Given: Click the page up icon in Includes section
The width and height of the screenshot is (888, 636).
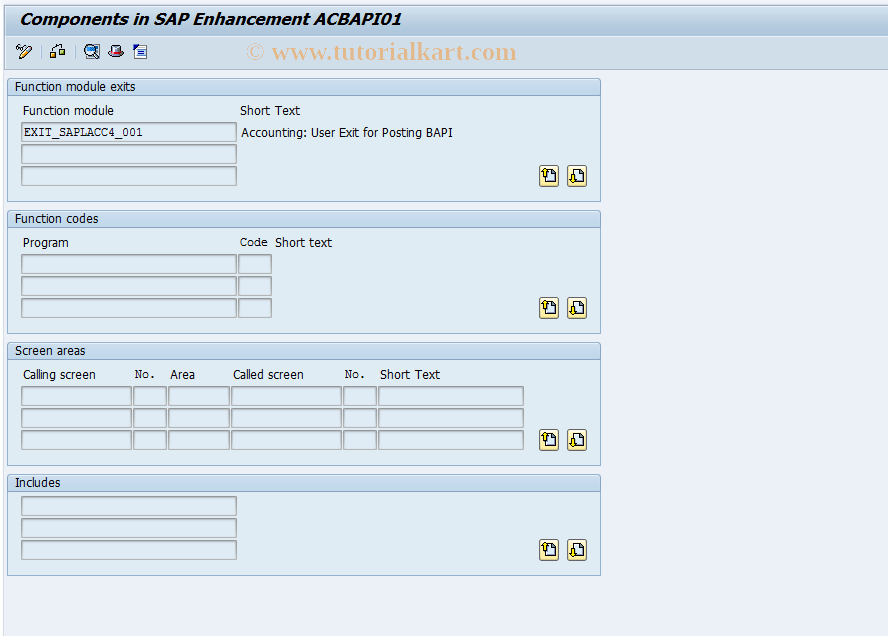Looking at the screenshot, I should click(x=548, y=549).
